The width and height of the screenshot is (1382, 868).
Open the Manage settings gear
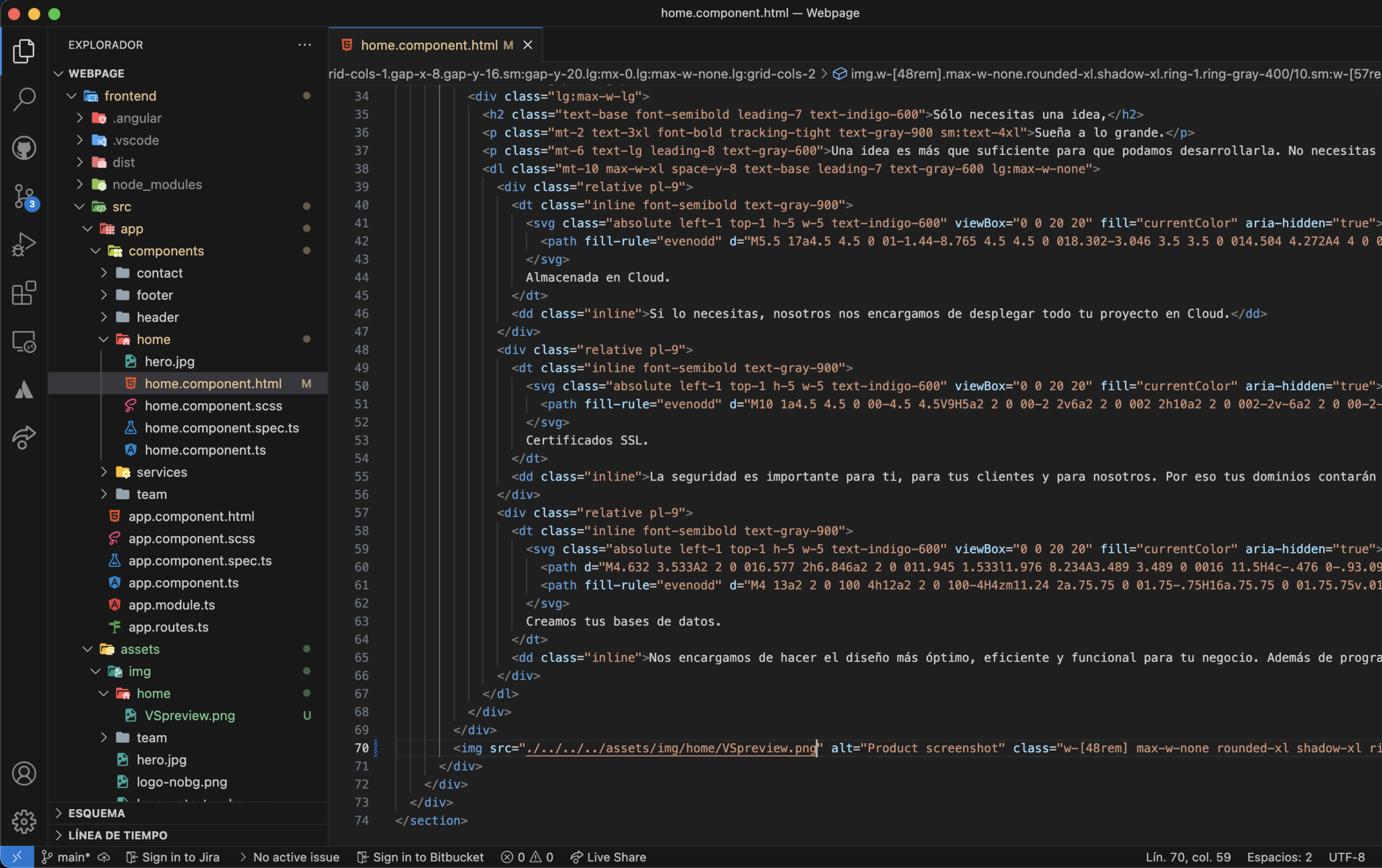24,822
